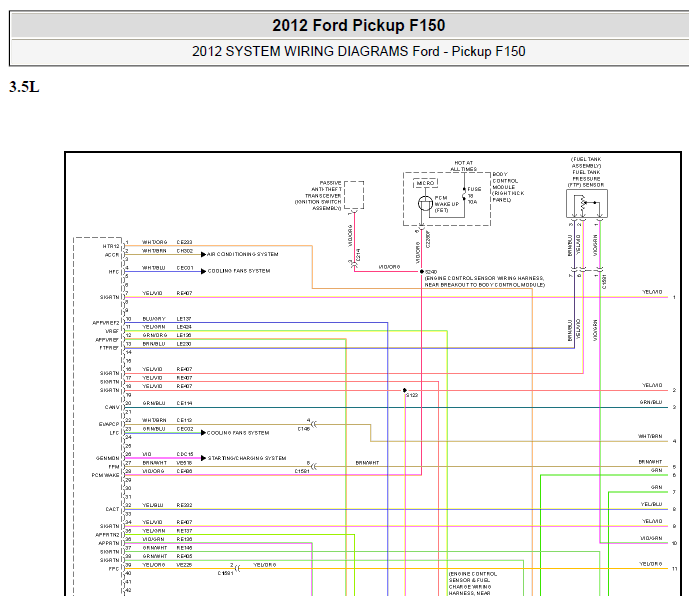Click the "WHT/ORG" wire color at pin 1
The width and height of the screenshot is (689, 596).
[155, 242]
